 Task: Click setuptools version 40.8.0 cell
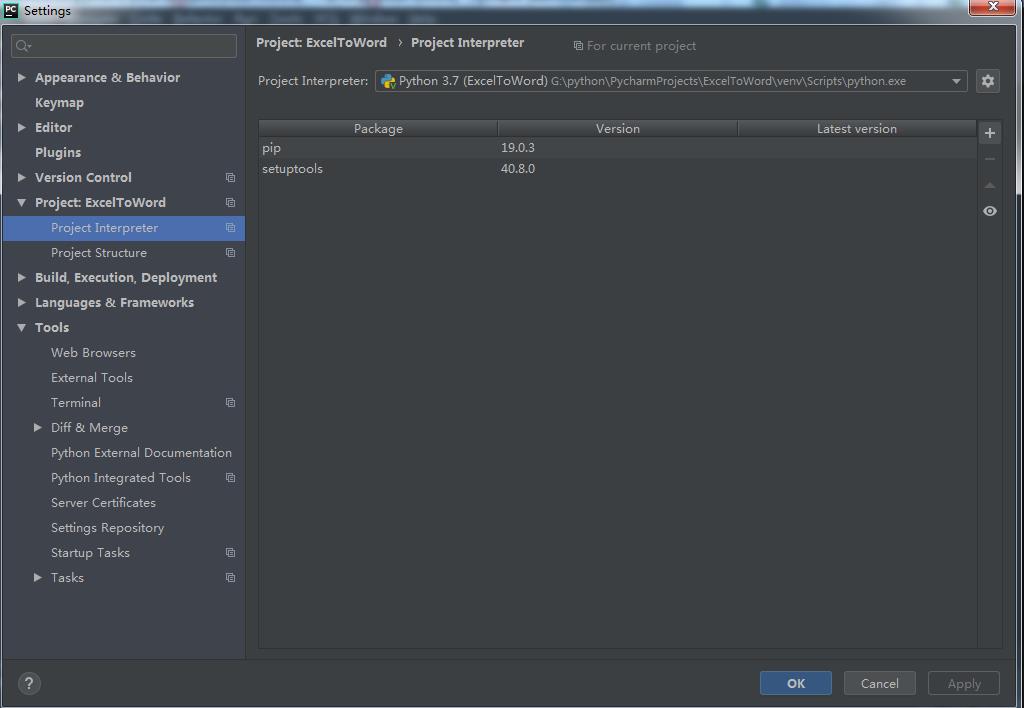(518, 169)
